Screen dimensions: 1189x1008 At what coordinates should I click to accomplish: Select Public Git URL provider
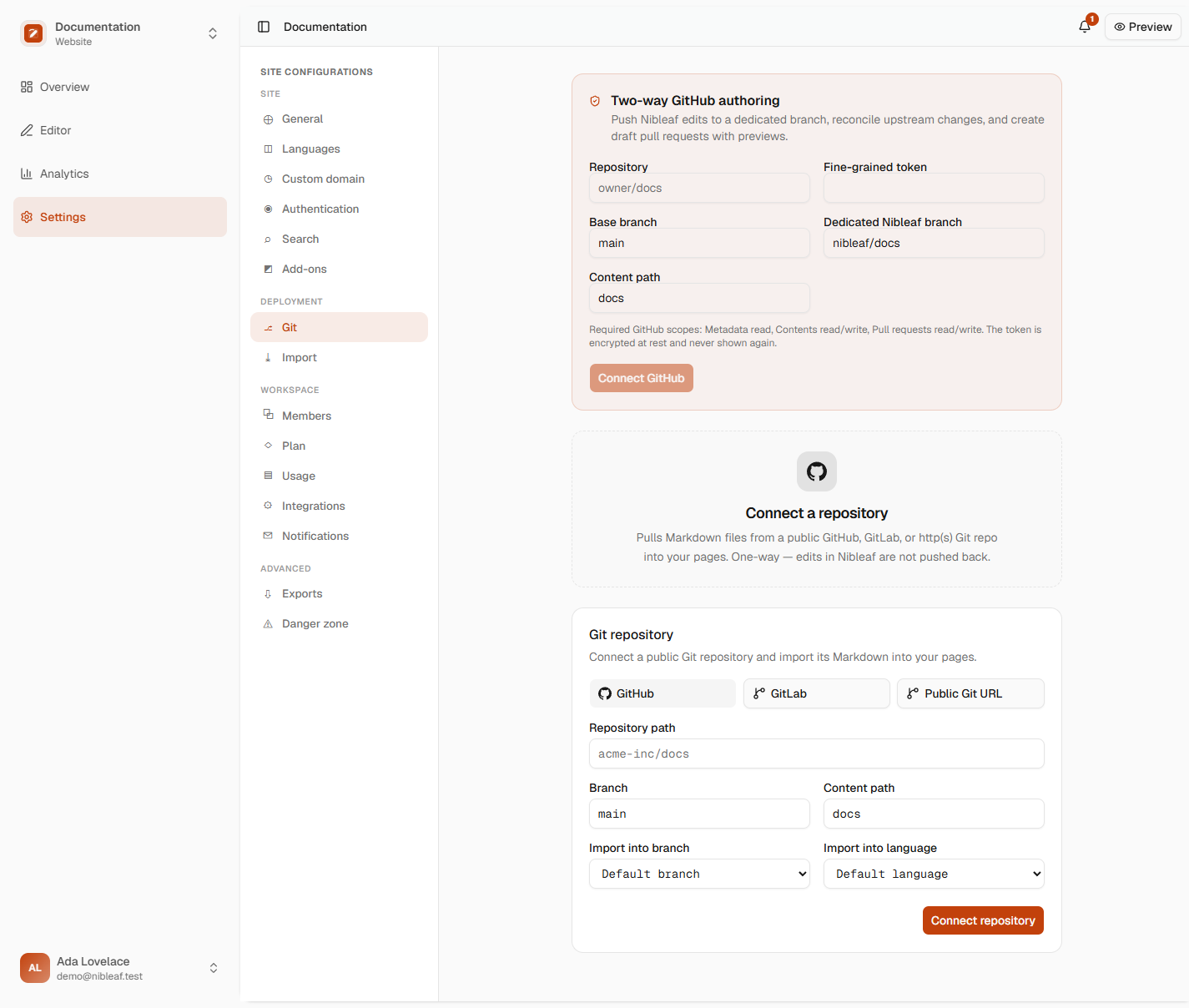[x=970, y=693]
